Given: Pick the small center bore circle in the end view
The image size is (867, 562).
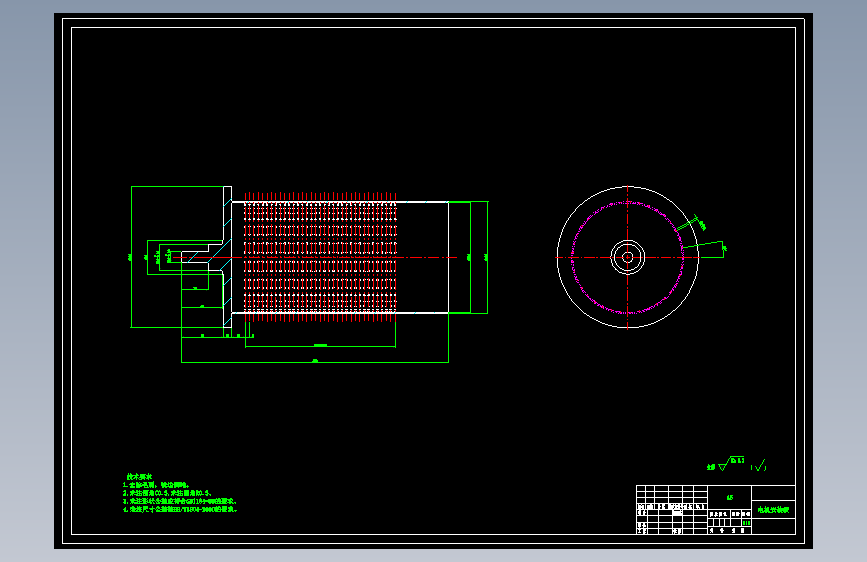Looking at the screenshot, I should click(x=628, y=257).
